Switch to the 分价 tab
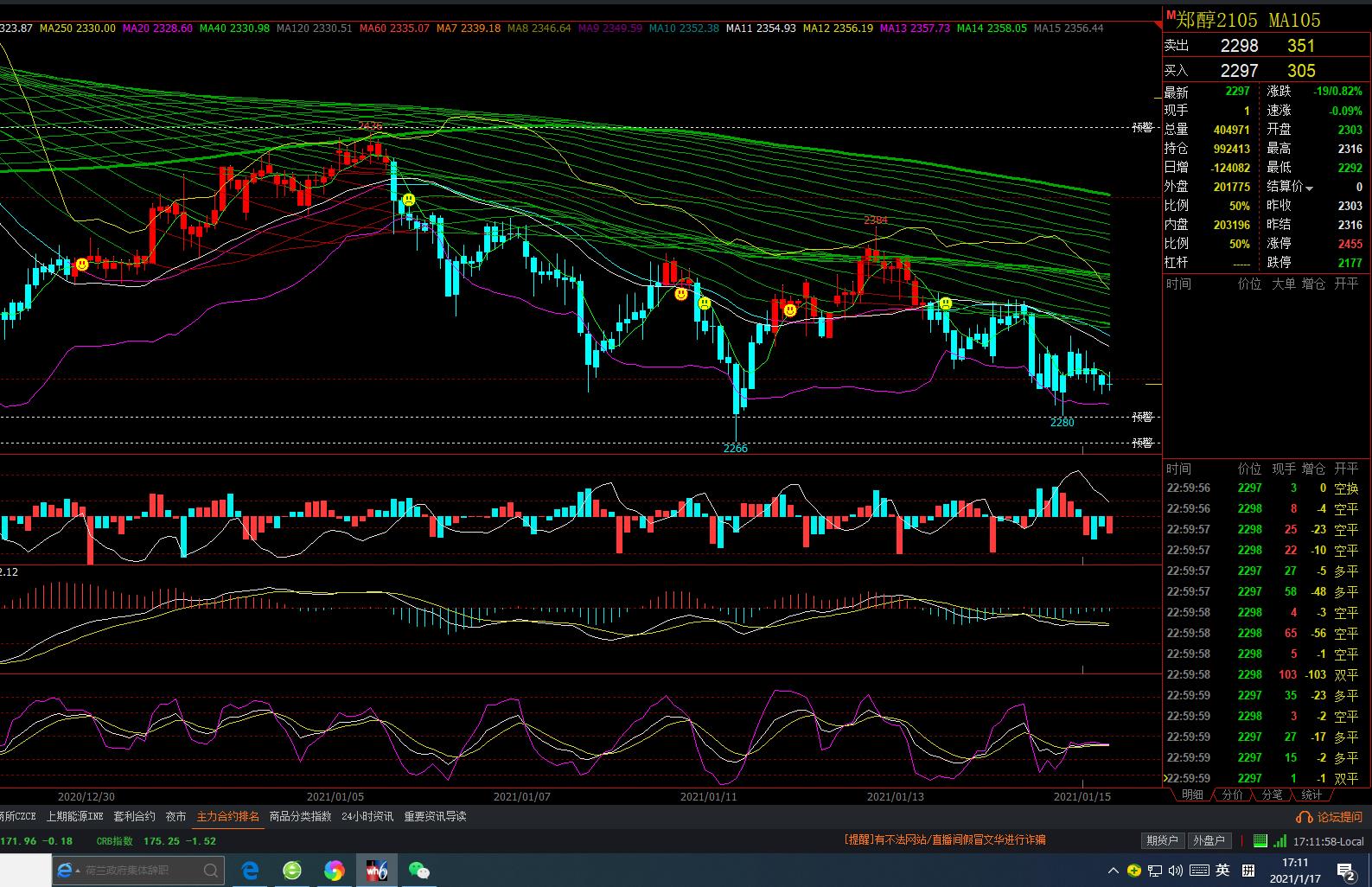Screen dimensions: 1372x887 click(1232, 794)
